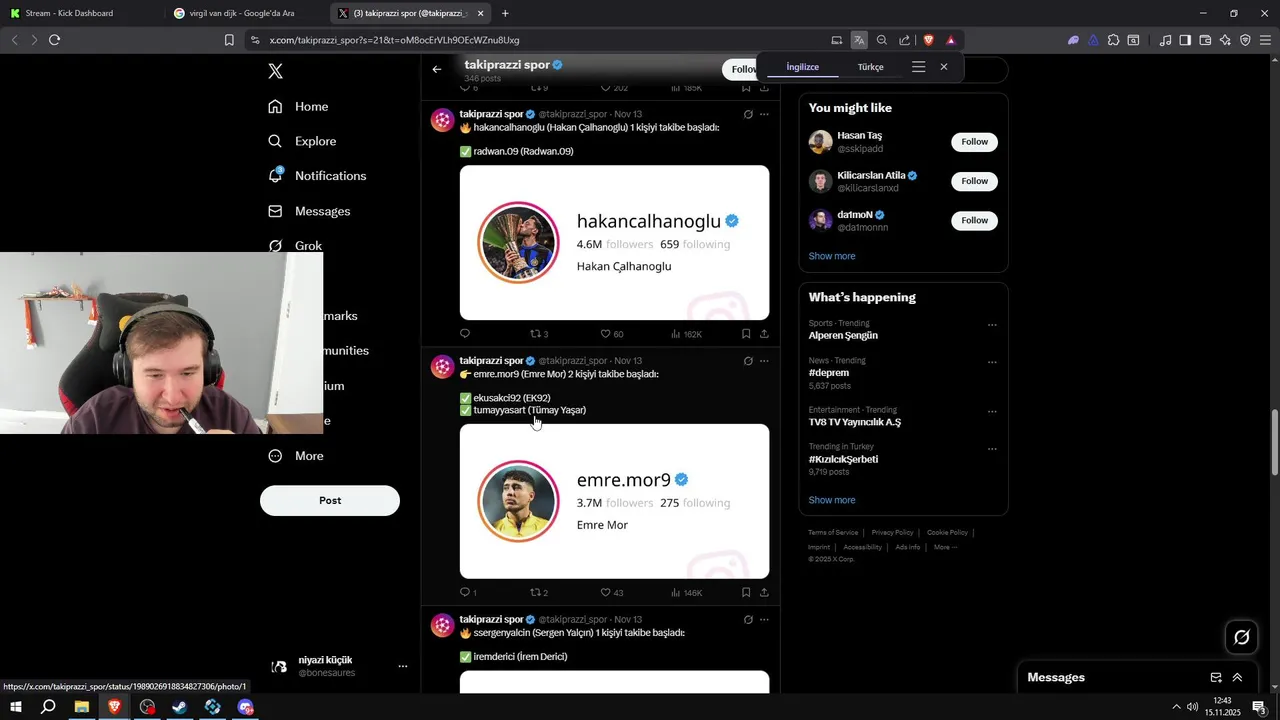
Task: Click the X logo in the sidebar
Action: pos(276,71)
